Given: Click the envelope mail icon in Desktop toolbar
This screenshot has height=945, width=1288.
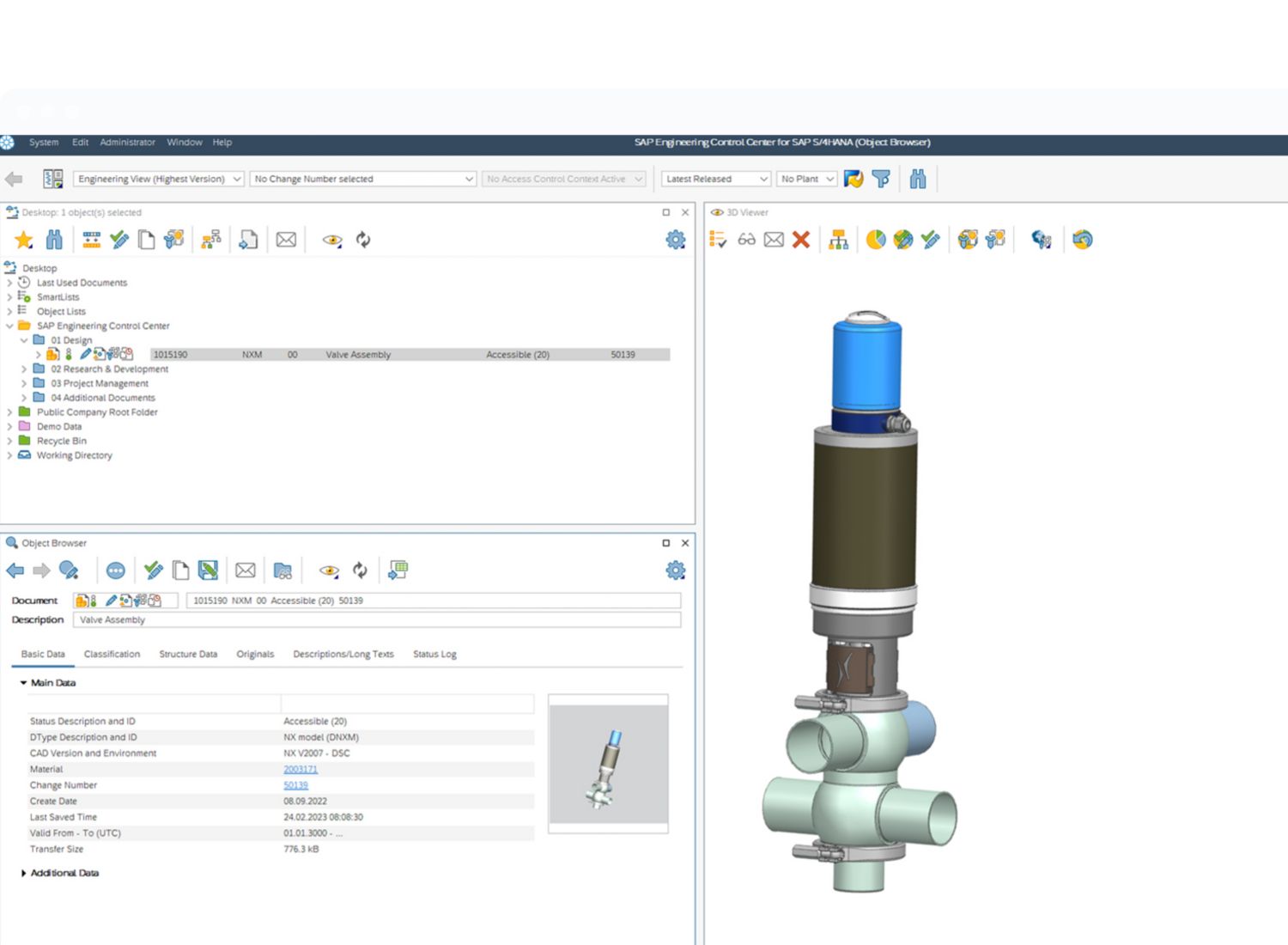Looking at the screenshot, I should point(286,240).
